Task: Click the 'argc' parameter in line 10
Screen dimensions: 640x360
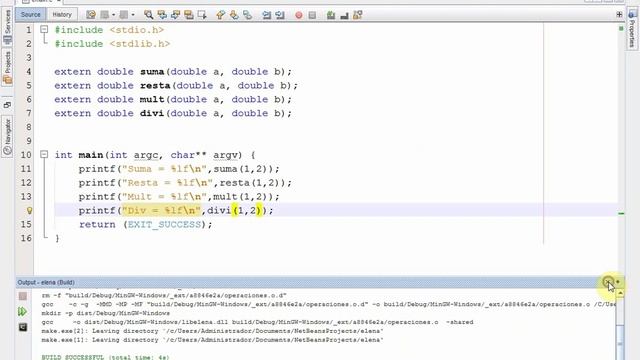Action: (146, 155)
